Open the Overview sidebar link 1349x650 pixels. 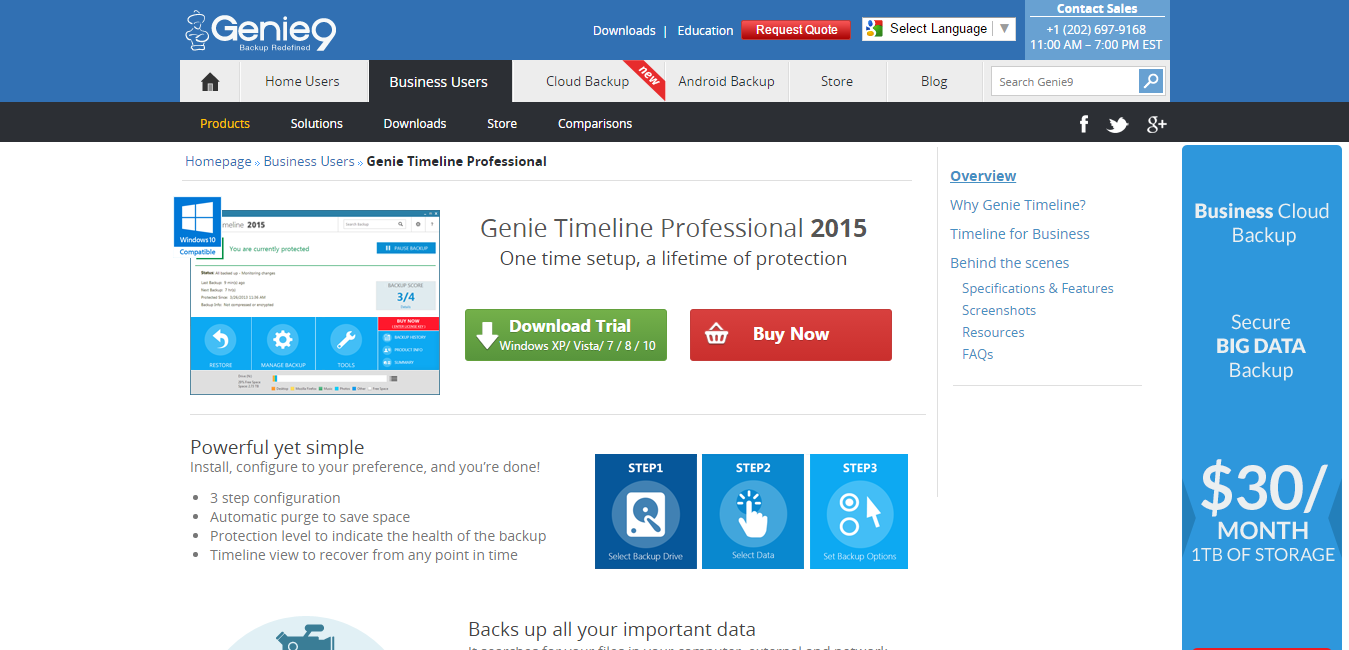click(983, 176)
